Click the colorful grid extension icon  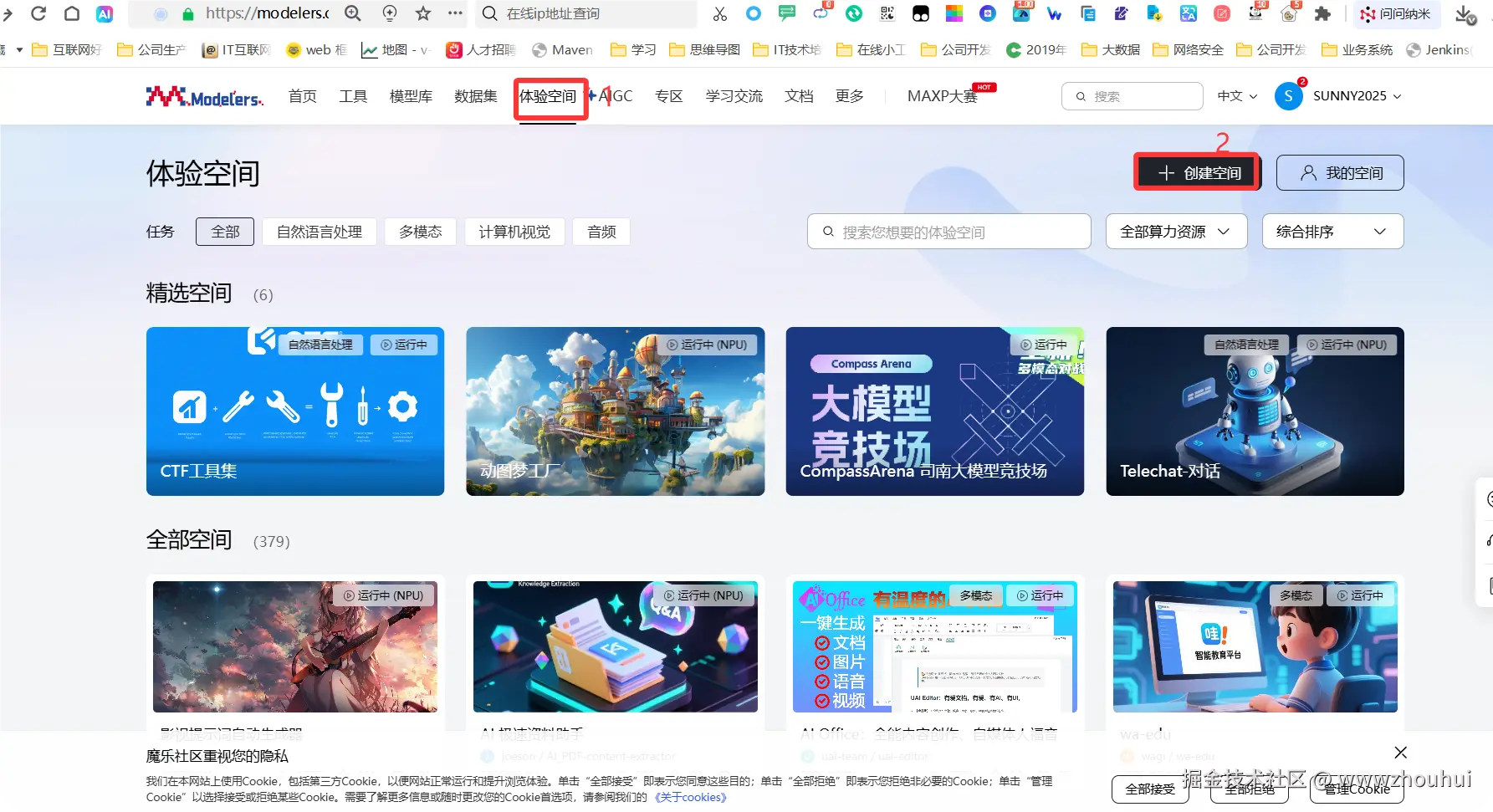click(954, 13)
